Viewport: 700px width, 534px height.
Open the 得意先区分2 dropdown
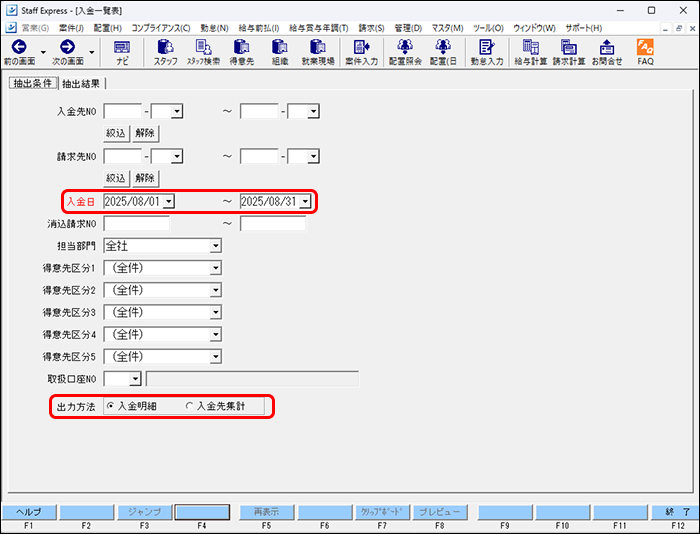tap(216, 290)
